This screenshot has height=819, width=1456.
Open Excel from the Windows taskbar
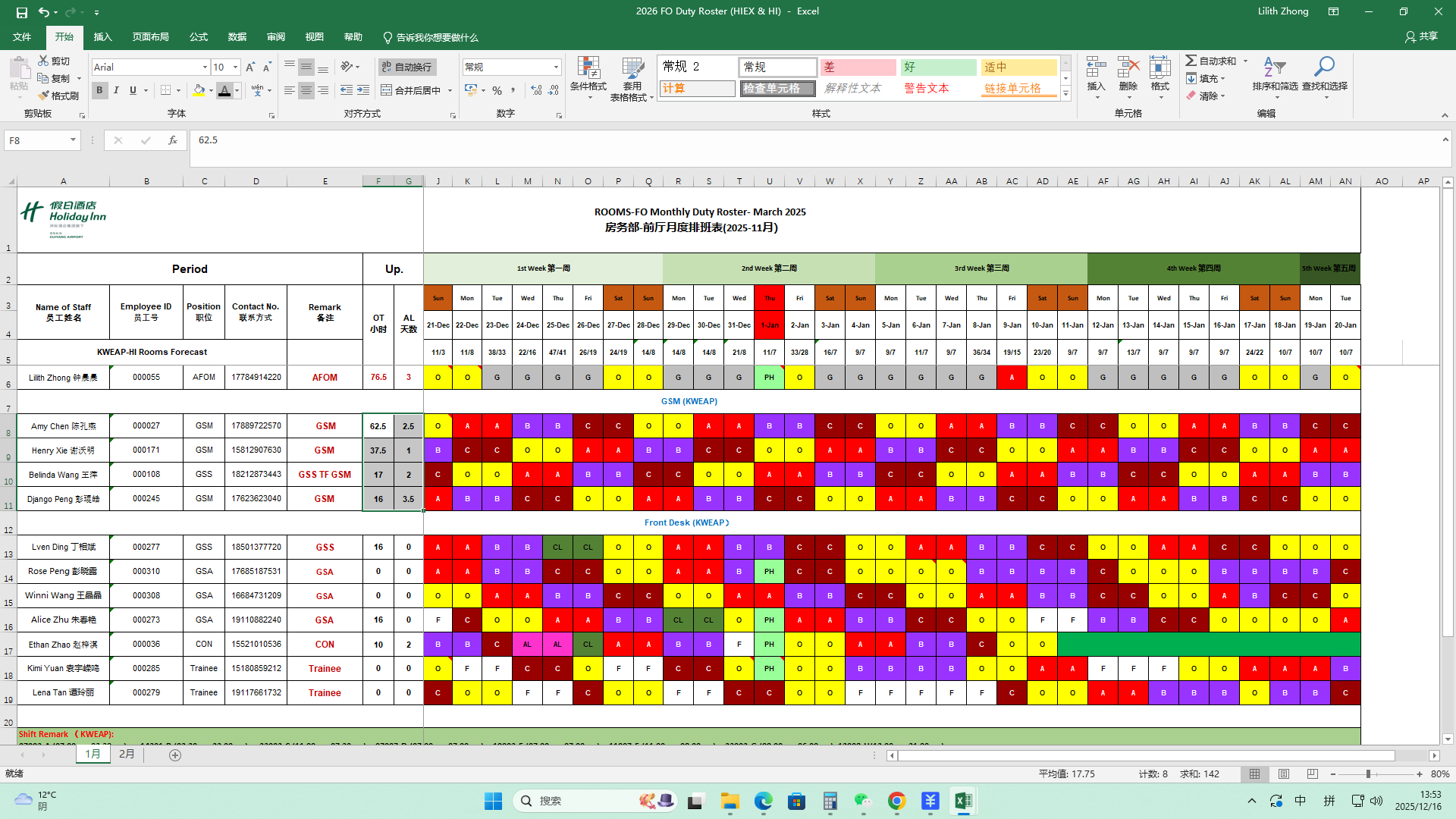tap(963, 801)
